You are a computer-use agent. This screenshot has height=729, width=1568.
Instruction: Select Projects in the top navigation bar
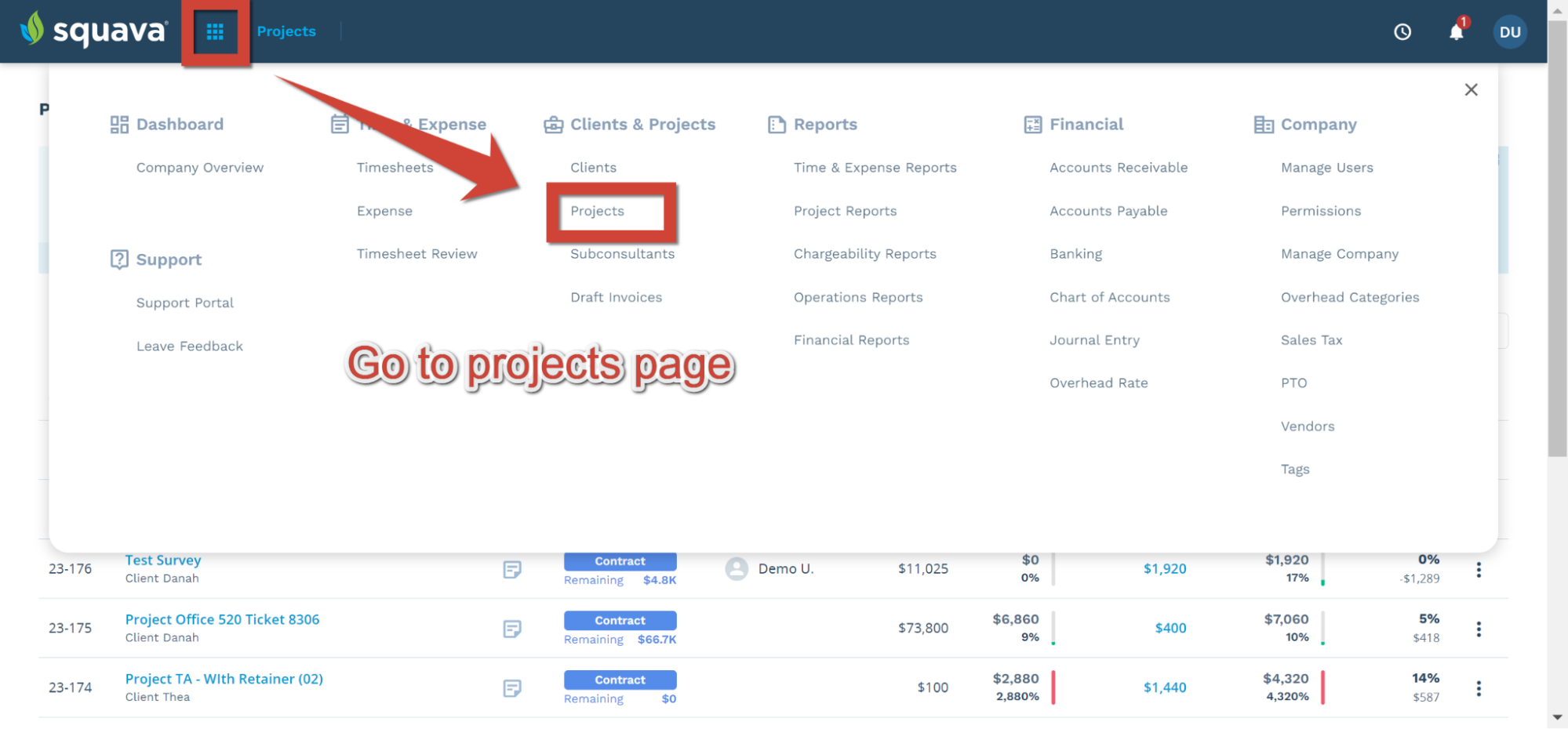286,31
